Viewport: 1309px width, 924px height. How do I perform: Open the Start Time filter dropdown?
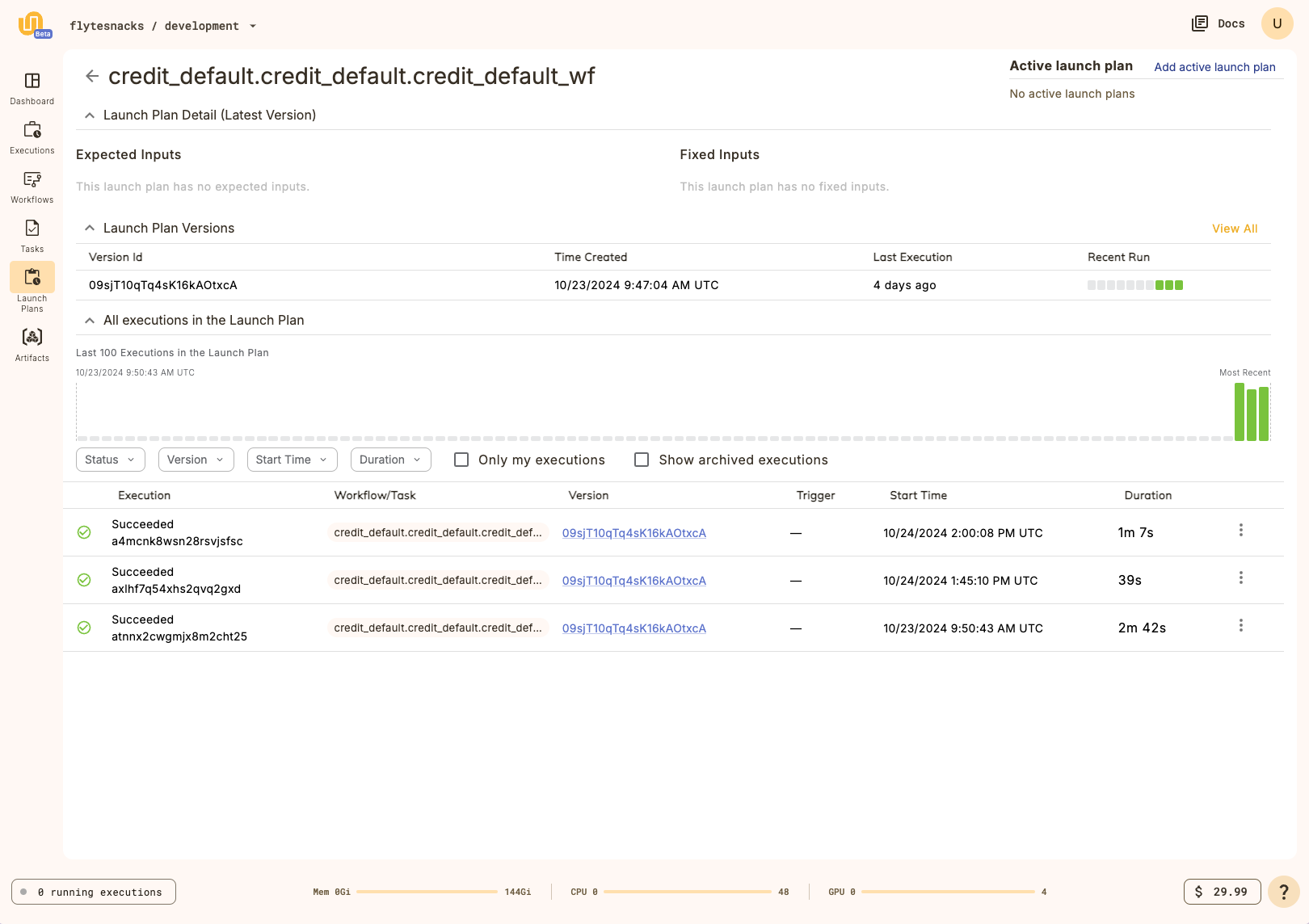tap(292, 460)
